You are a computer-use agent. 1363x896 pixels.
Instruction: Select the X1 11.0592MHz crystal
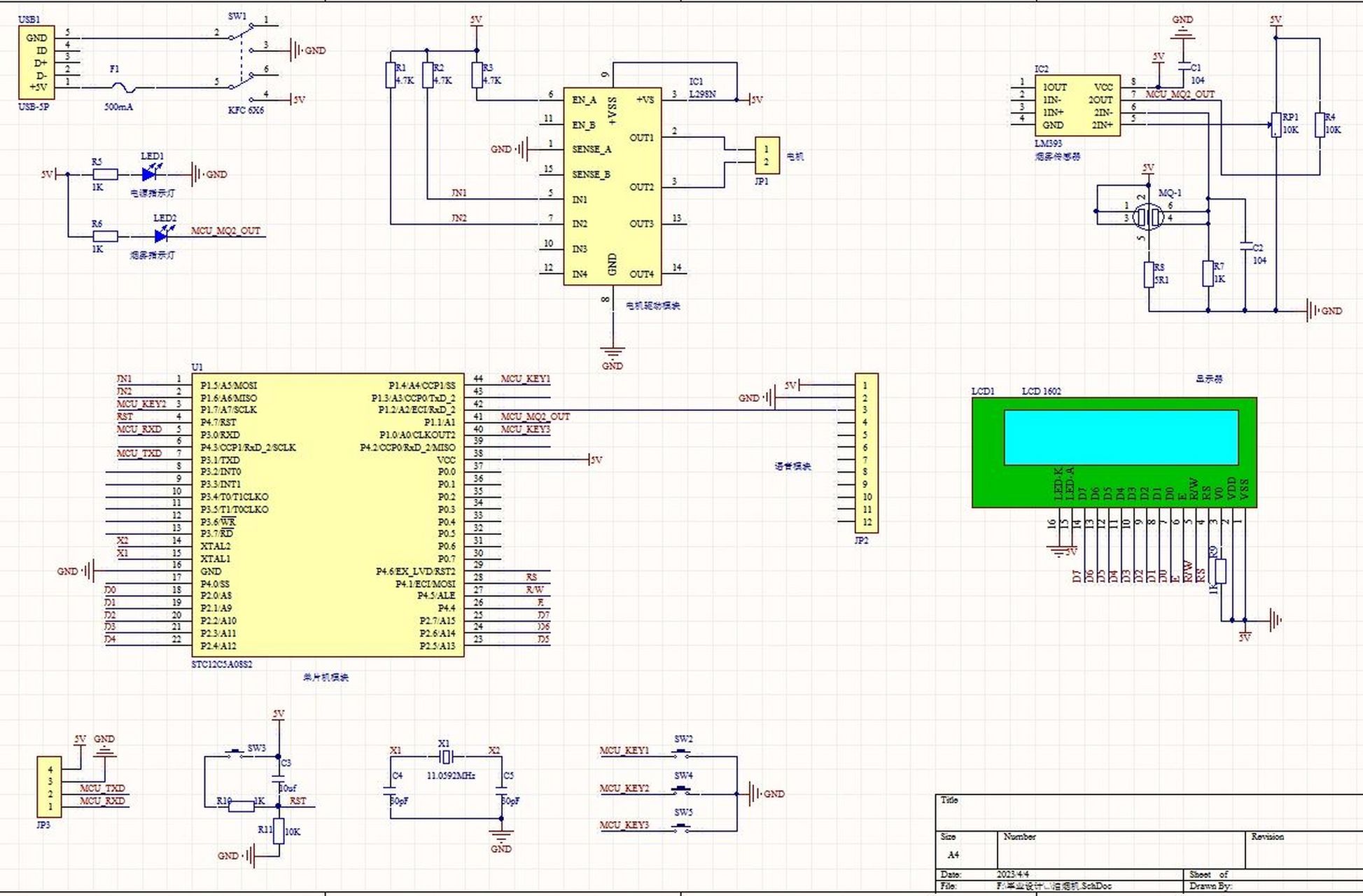(x=446, y=756)
